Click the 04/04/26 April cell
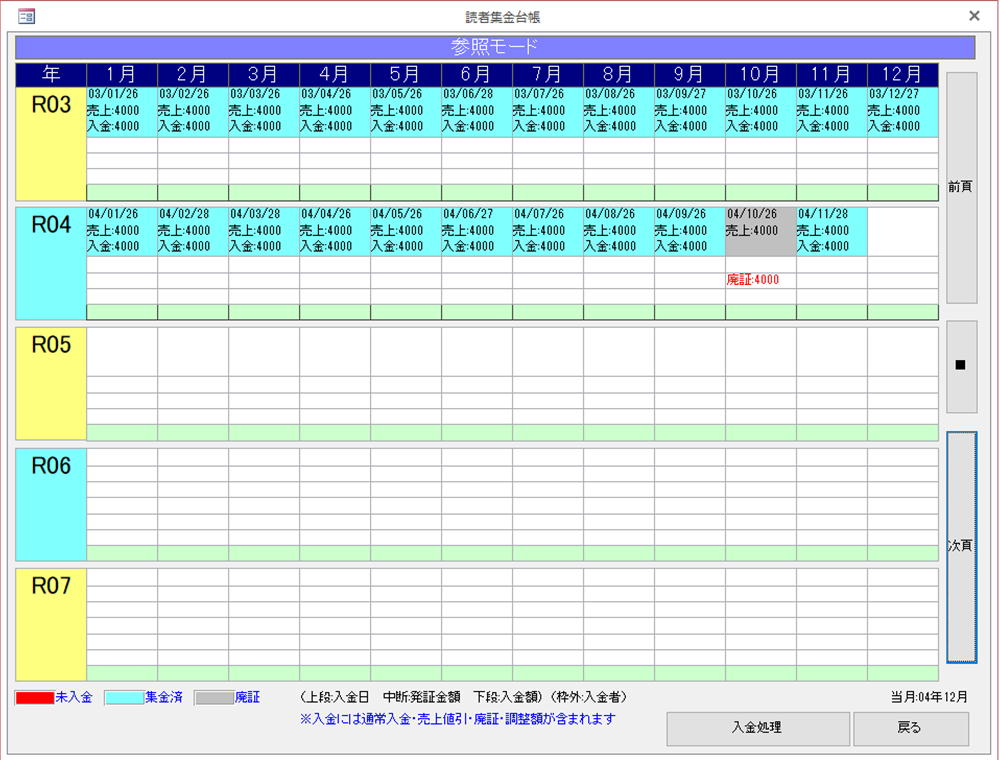The width and height of the screenshot is (1000, 760). pyautogui.click(x=335, y=231)
